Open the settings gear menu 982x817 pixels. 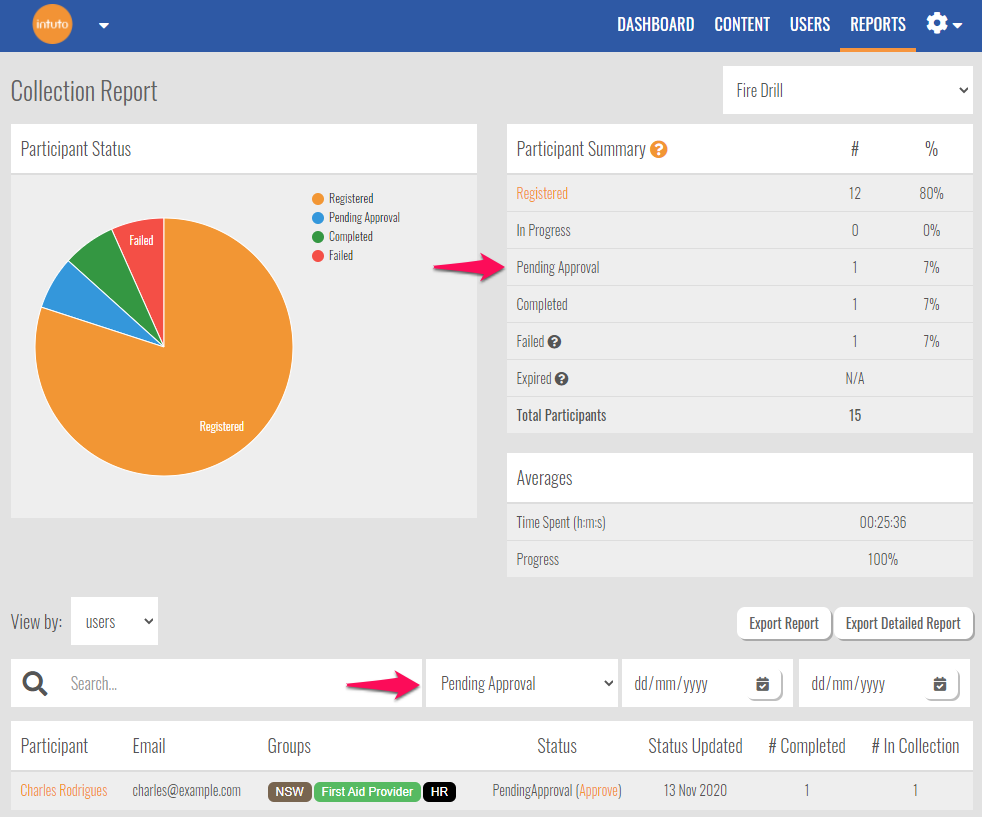click(x=943, y=24)
